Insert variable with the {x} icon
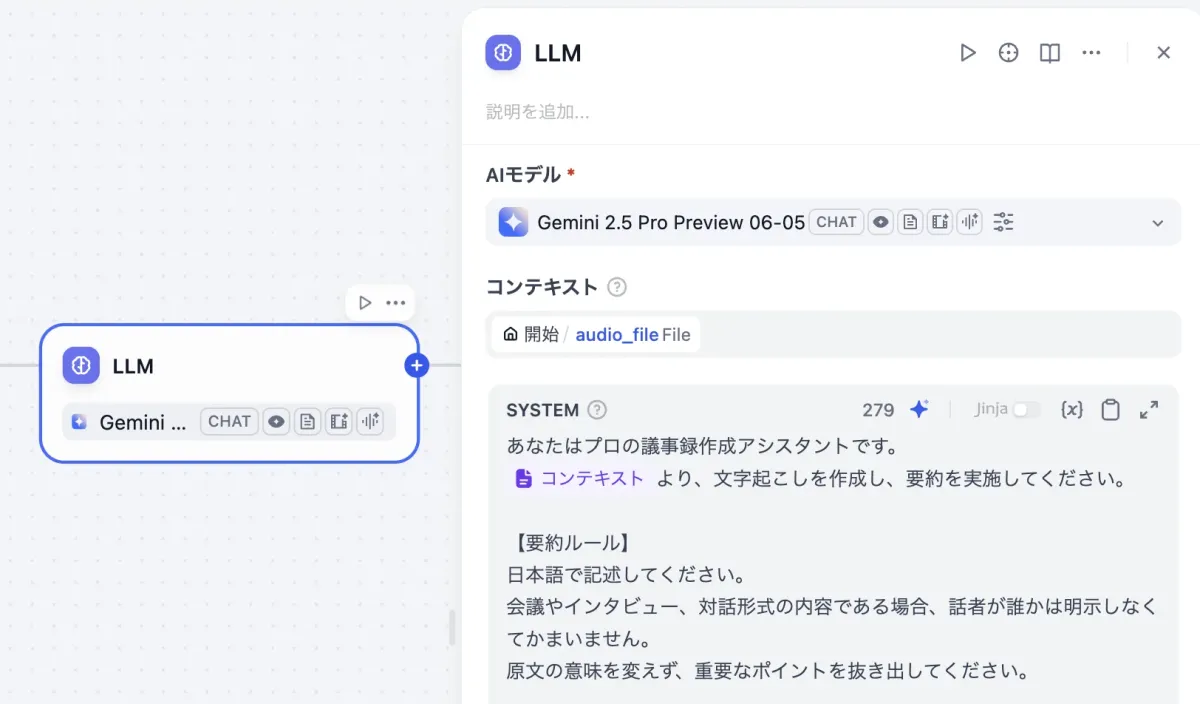The height and width of the screenshot is (704, 1200). tap(1072, 409)
